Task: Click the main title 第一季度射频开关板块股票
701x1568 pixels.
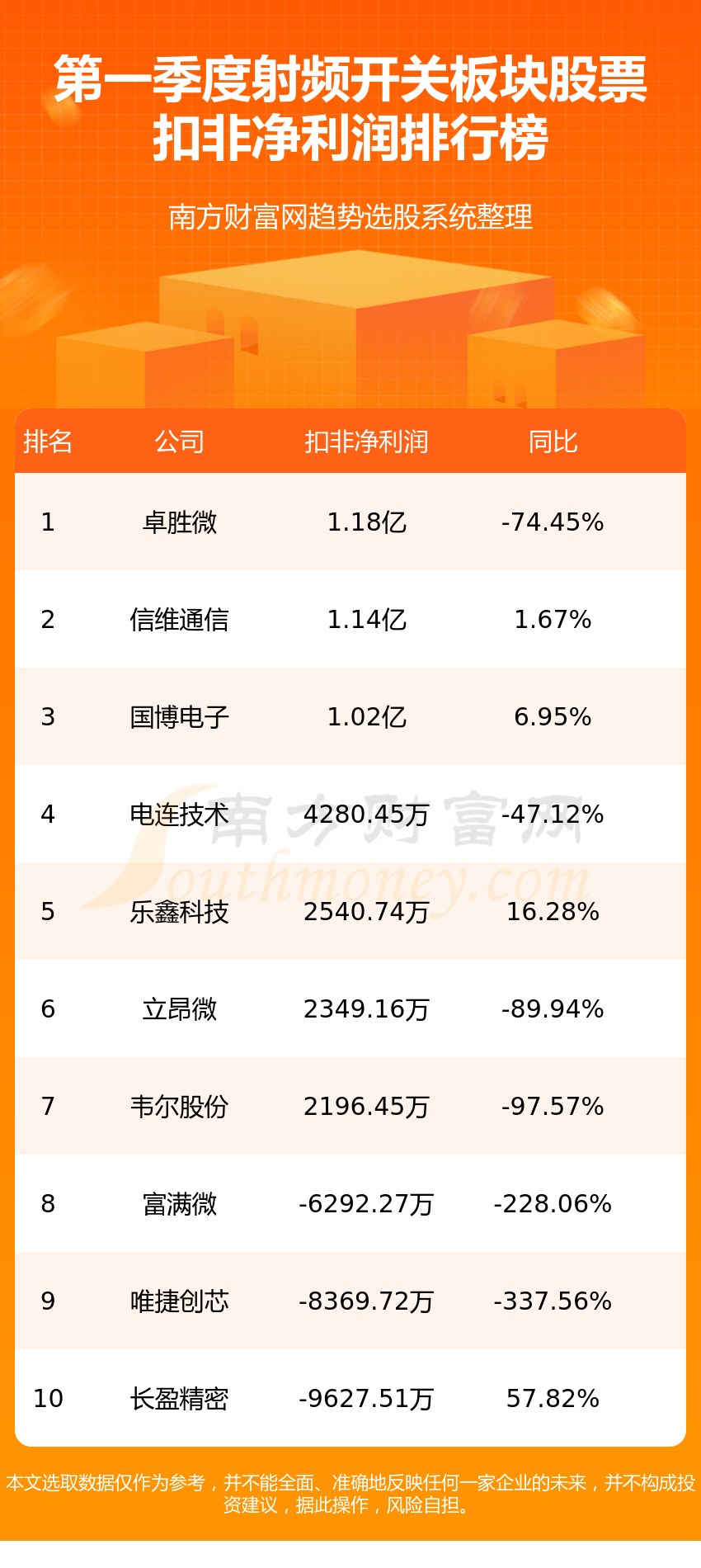Action: (350, 80)
